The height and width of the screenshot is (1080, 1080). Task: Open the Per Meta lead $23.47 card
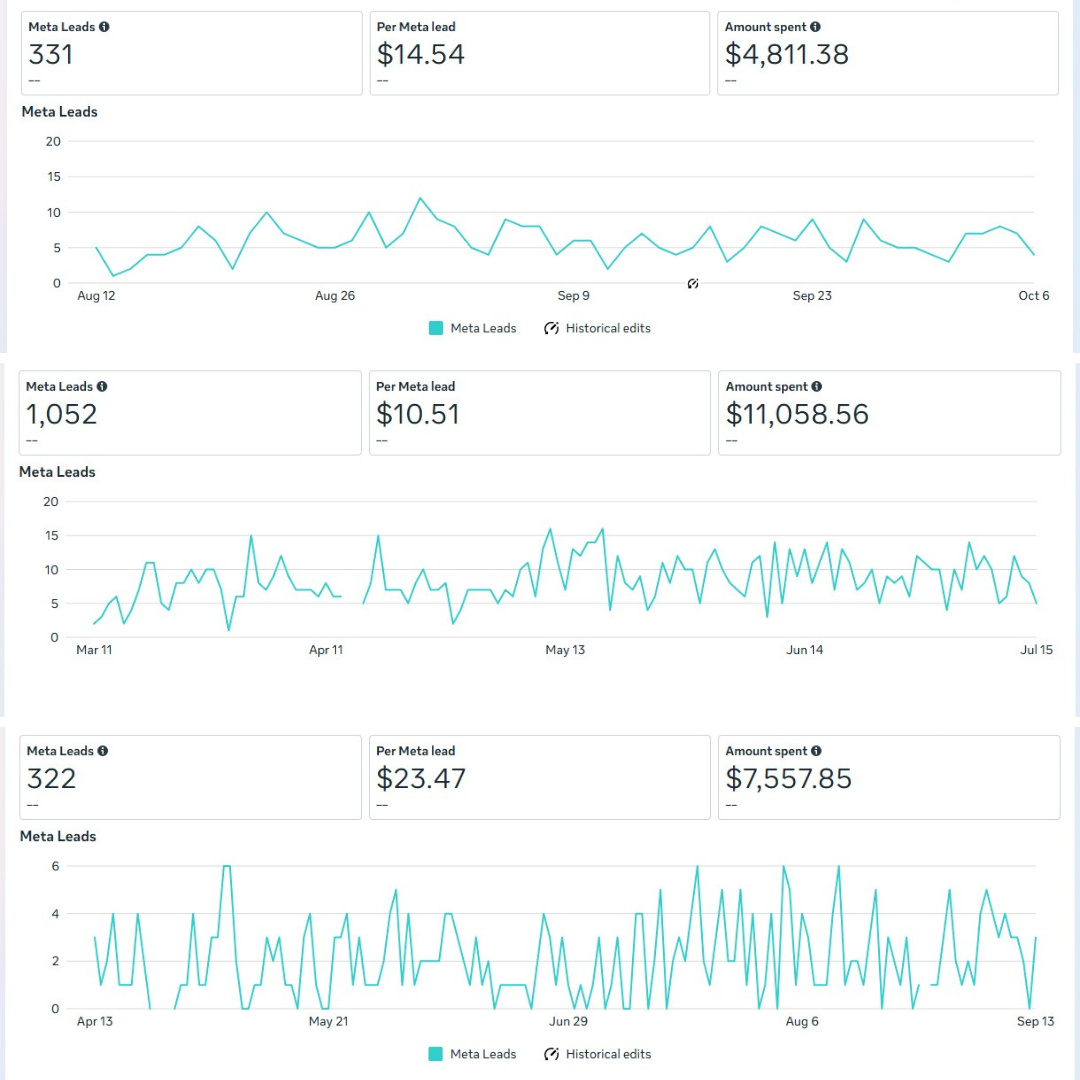(x=539, y=777)
